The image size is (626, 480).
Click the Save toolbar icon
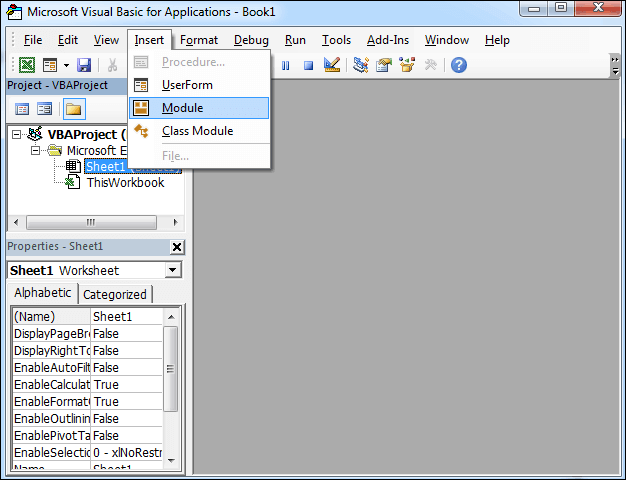[83, 65]
